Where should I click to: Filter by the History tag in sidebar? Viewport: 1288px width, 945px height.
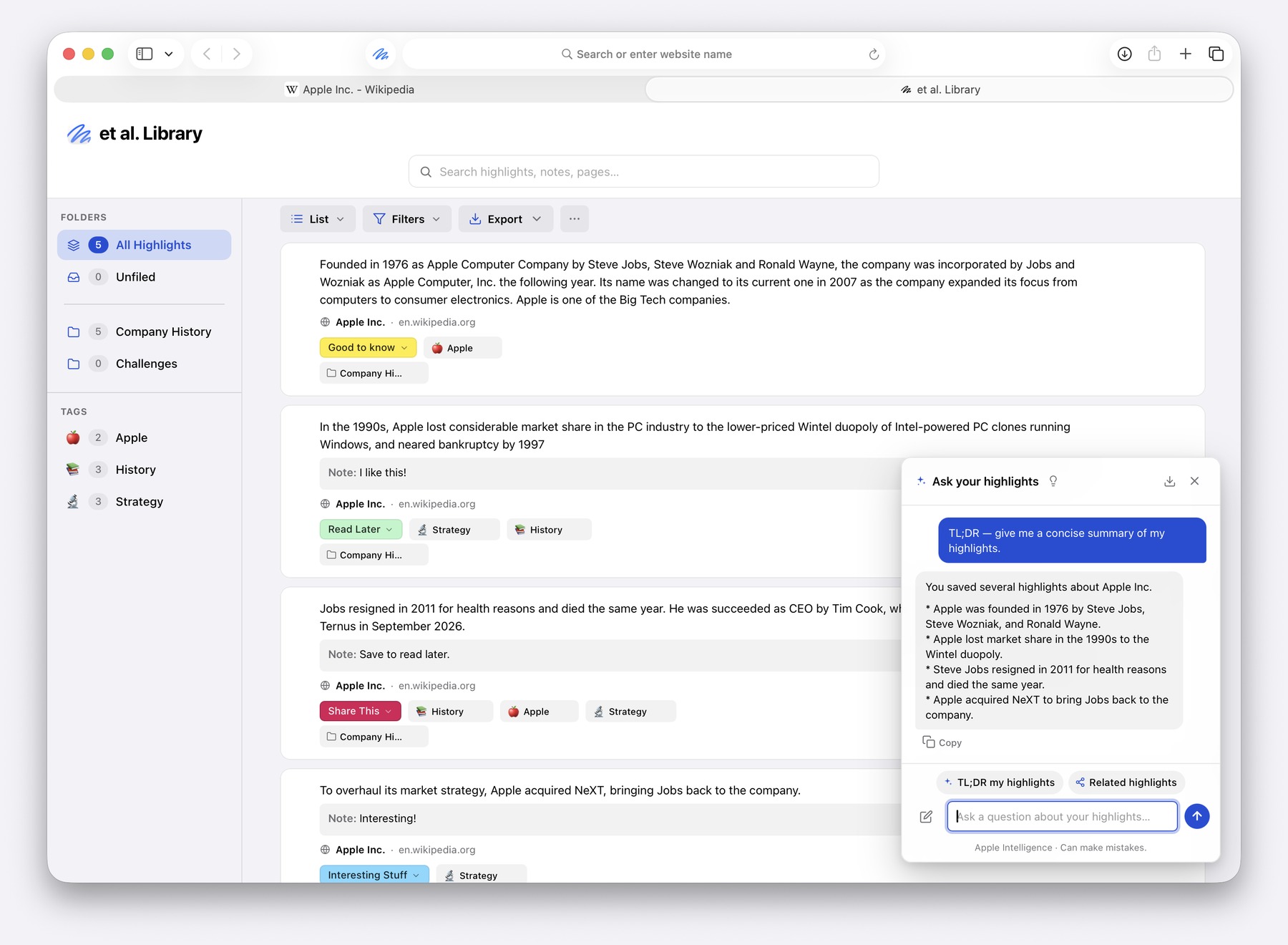(144, 470)
